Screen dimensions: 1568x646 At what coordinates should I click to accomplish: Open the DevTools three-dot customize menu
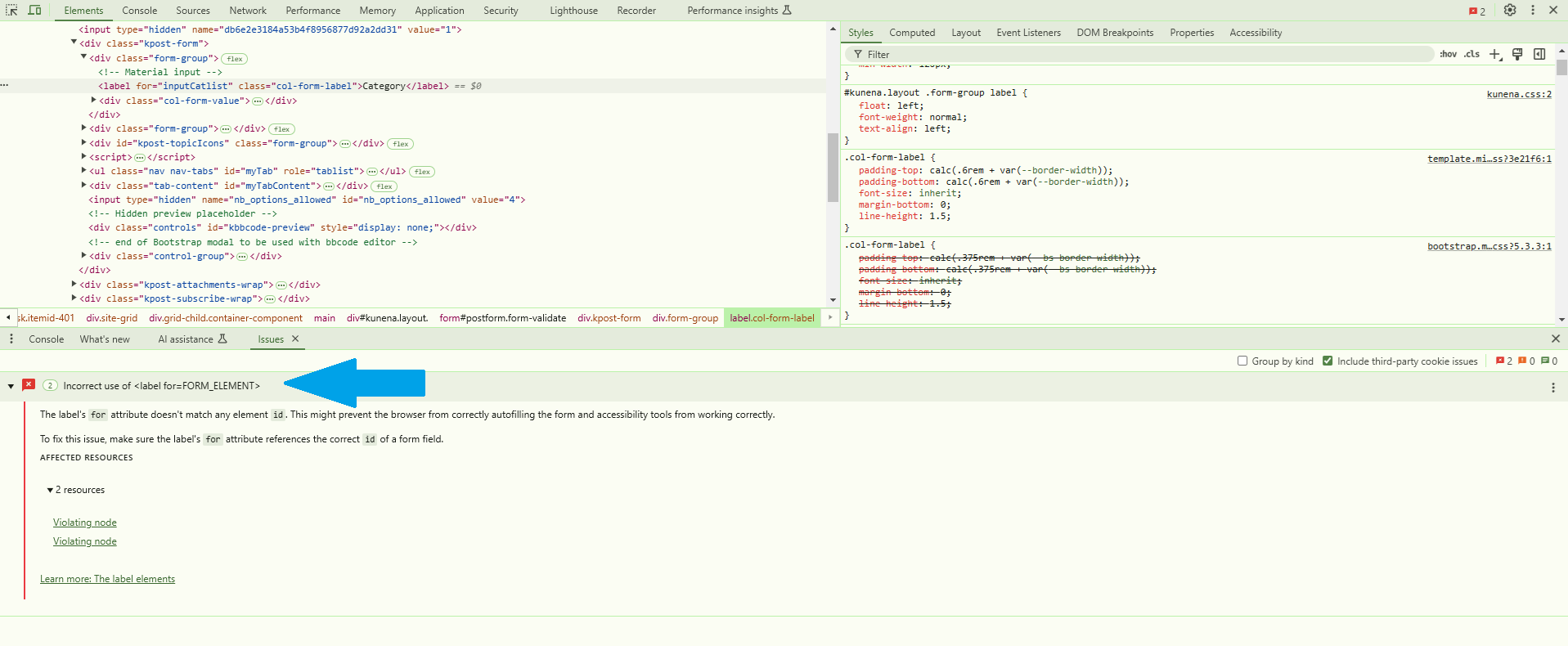(1532, 11)
